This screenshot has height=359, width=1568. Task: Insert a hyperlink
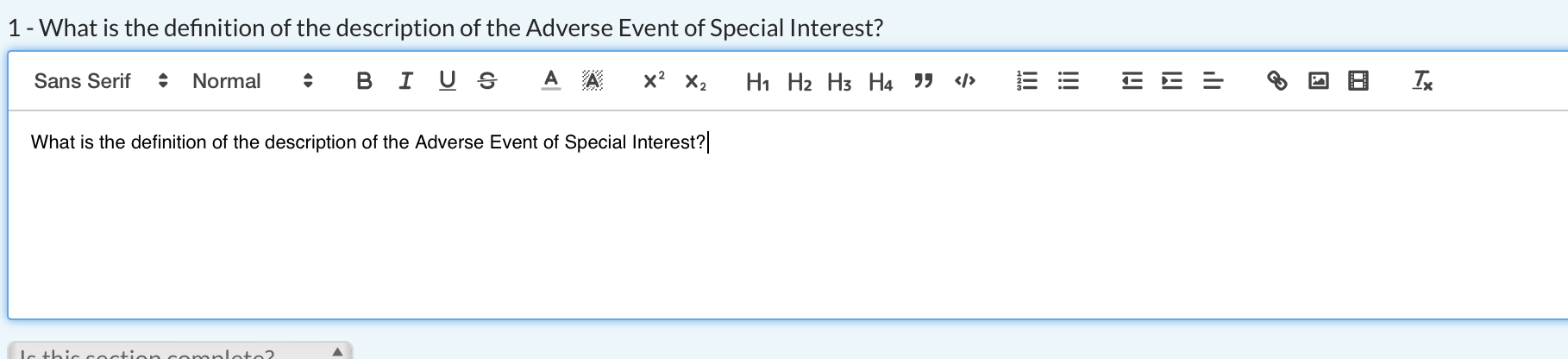pyautogui.click(x=1276, y=81)
